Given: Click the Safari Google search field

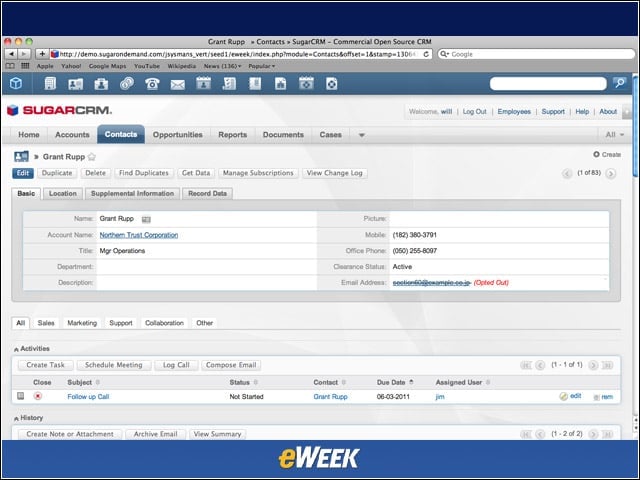Looking at the screenshot, I should tap(536, 54).
